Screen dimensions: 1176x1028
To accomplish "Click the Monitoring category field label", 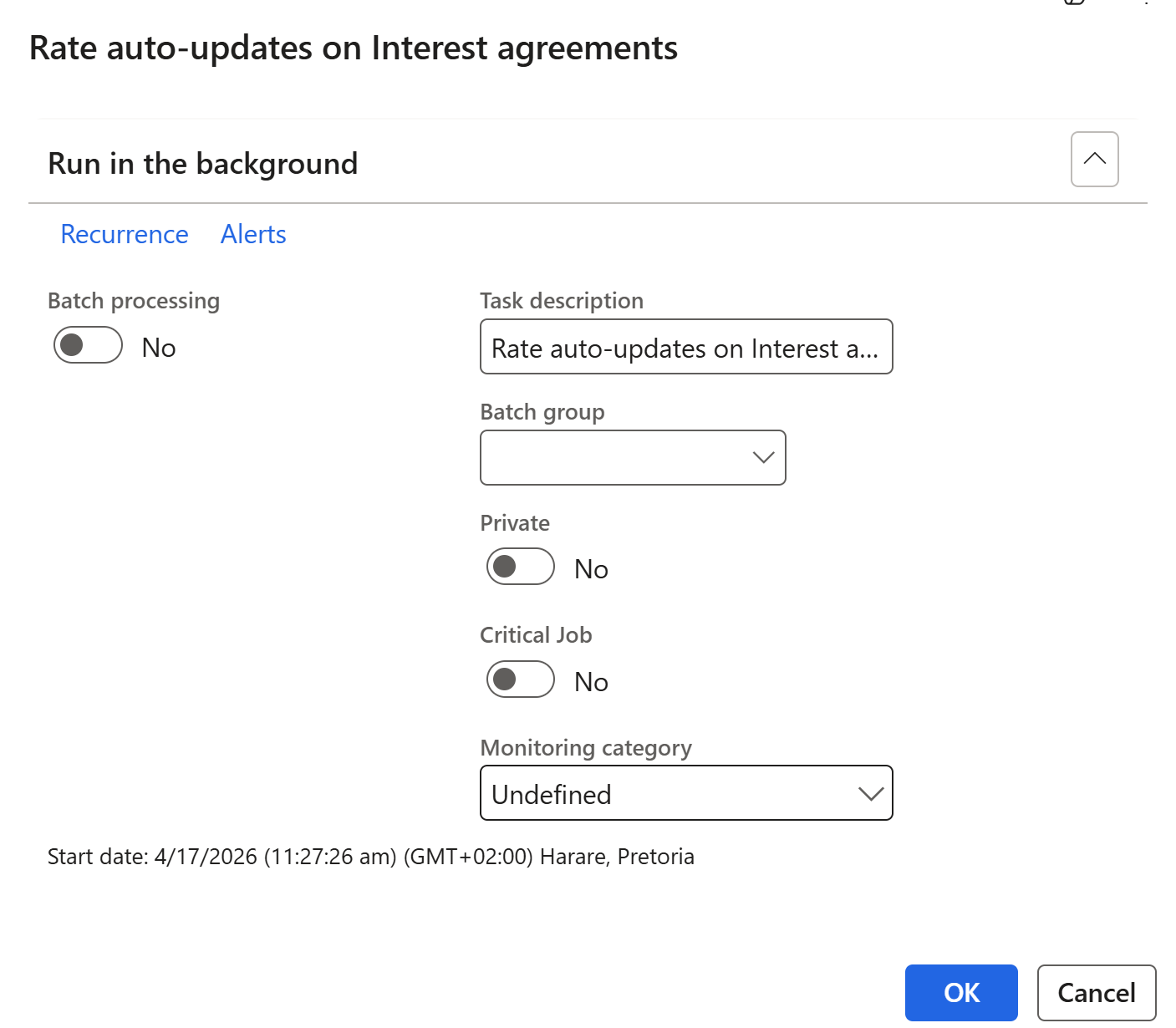I will click(x=586, y=747).
